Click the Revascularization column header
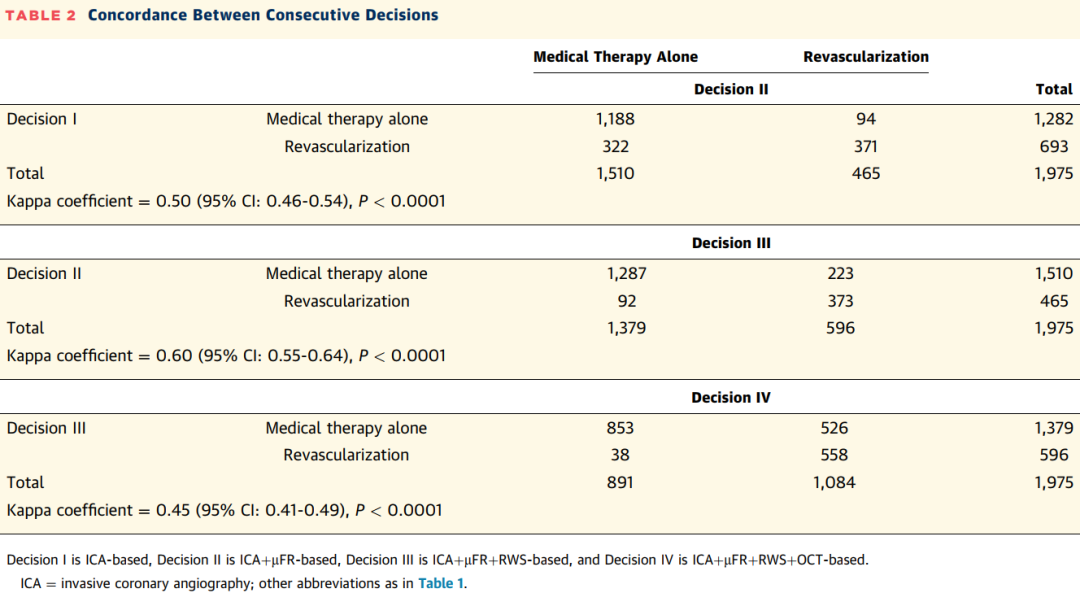 point(865,57)
